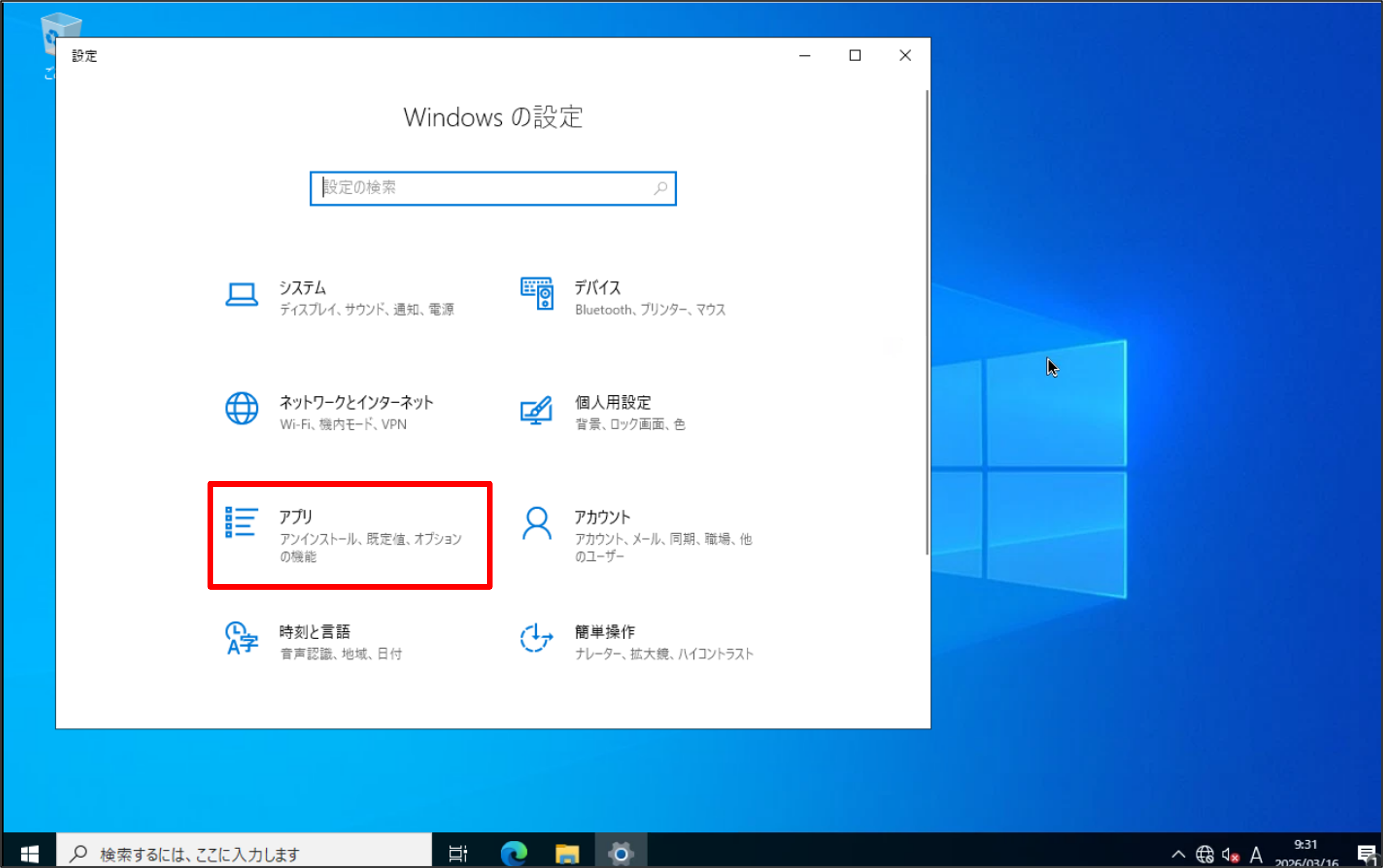This screenshot has width=1383, height=868.
Task: Click the システム display monitor icon
Action: 242,295
